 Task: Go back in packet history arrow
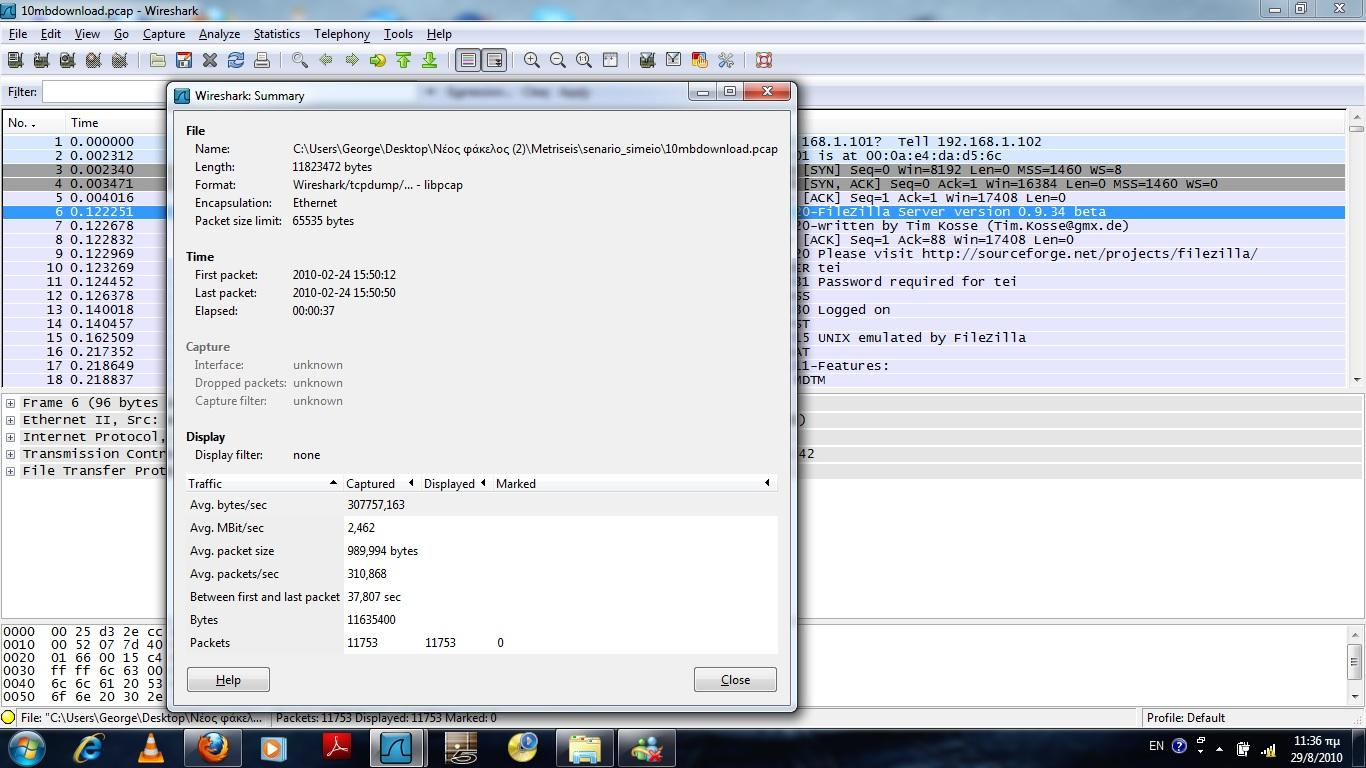pyautogui.click(x=326, y=60)
